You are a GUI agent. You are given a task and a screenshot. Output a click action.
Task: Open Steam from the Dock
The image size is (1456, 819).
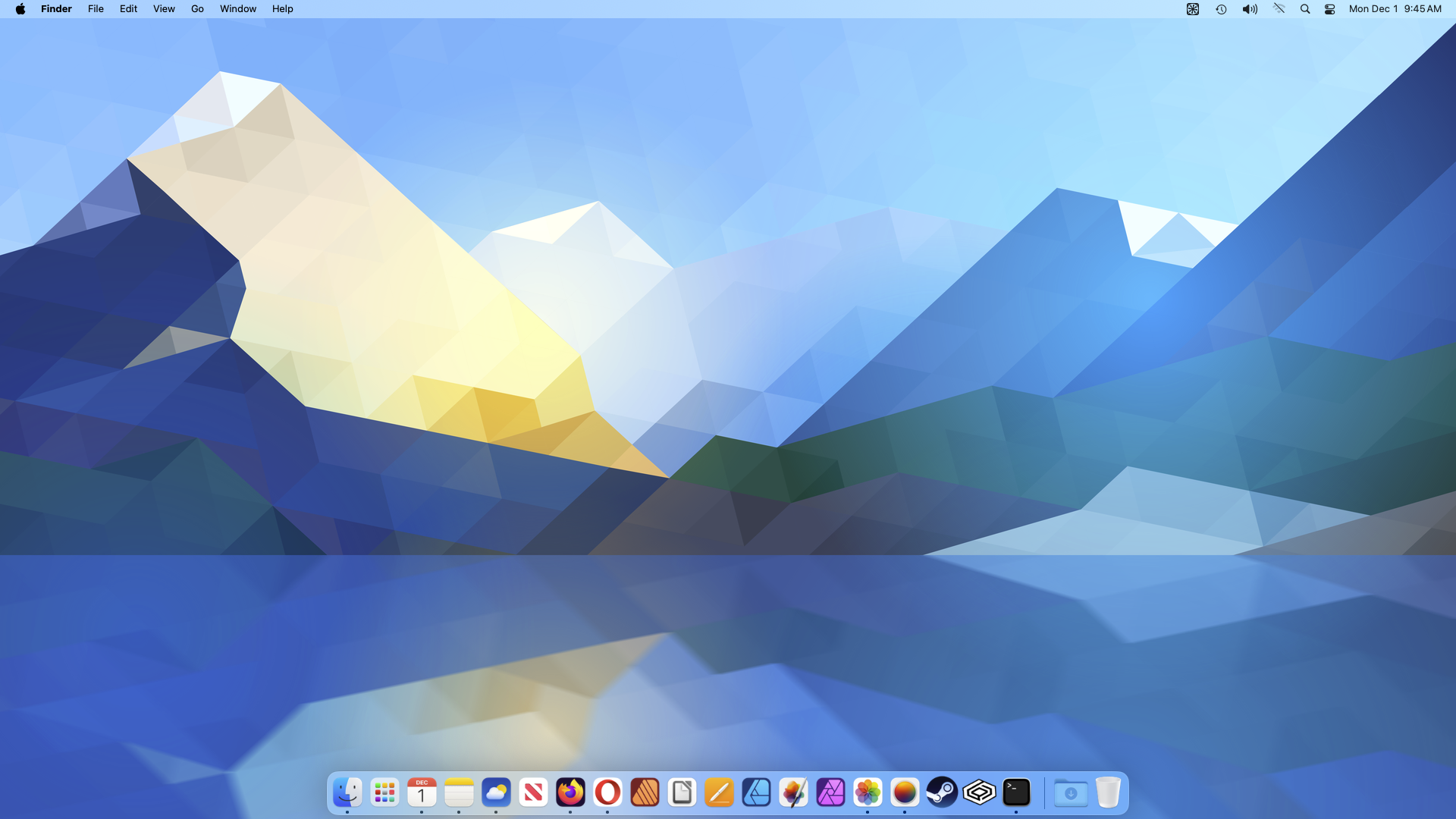point(942,793)
